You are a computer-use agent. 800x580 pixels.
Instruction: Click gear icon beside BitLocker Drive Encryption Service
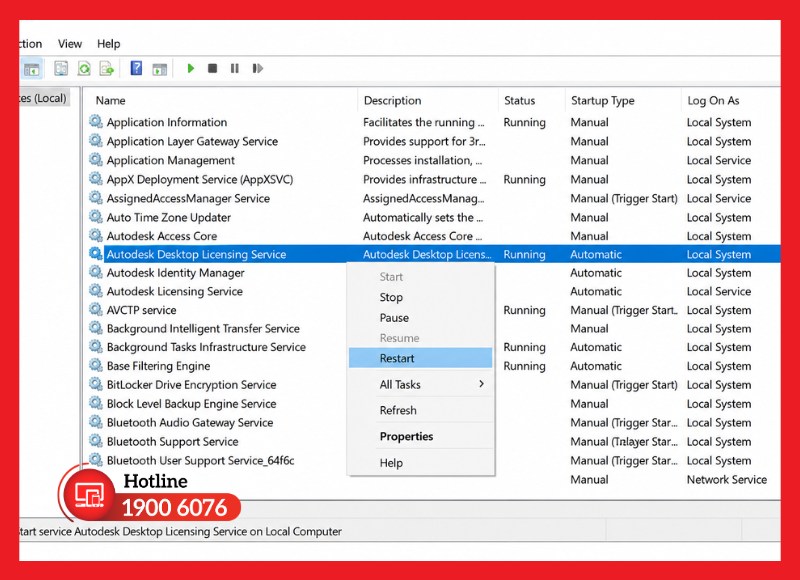[x=95, y=384]
